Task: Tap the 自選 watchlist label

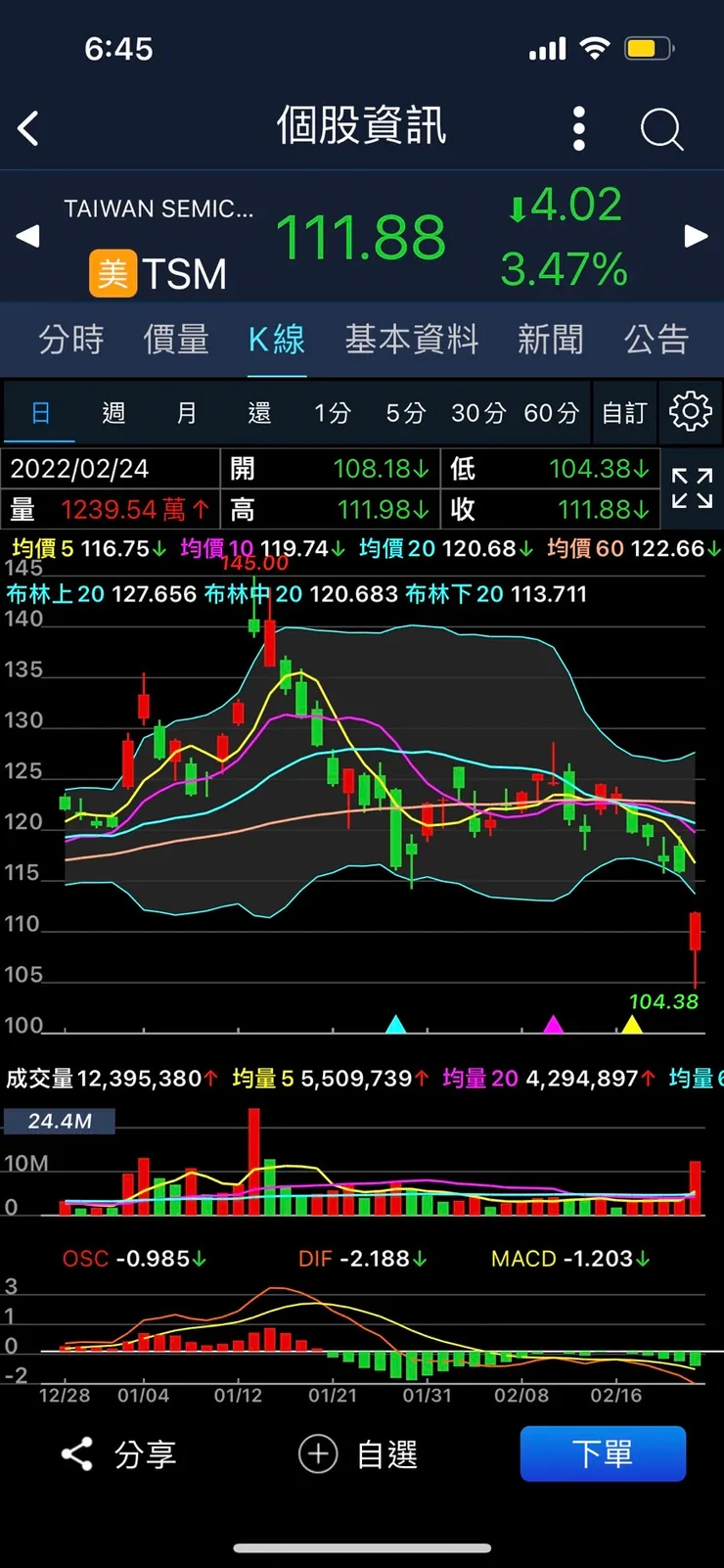Action: [387, 1455]
